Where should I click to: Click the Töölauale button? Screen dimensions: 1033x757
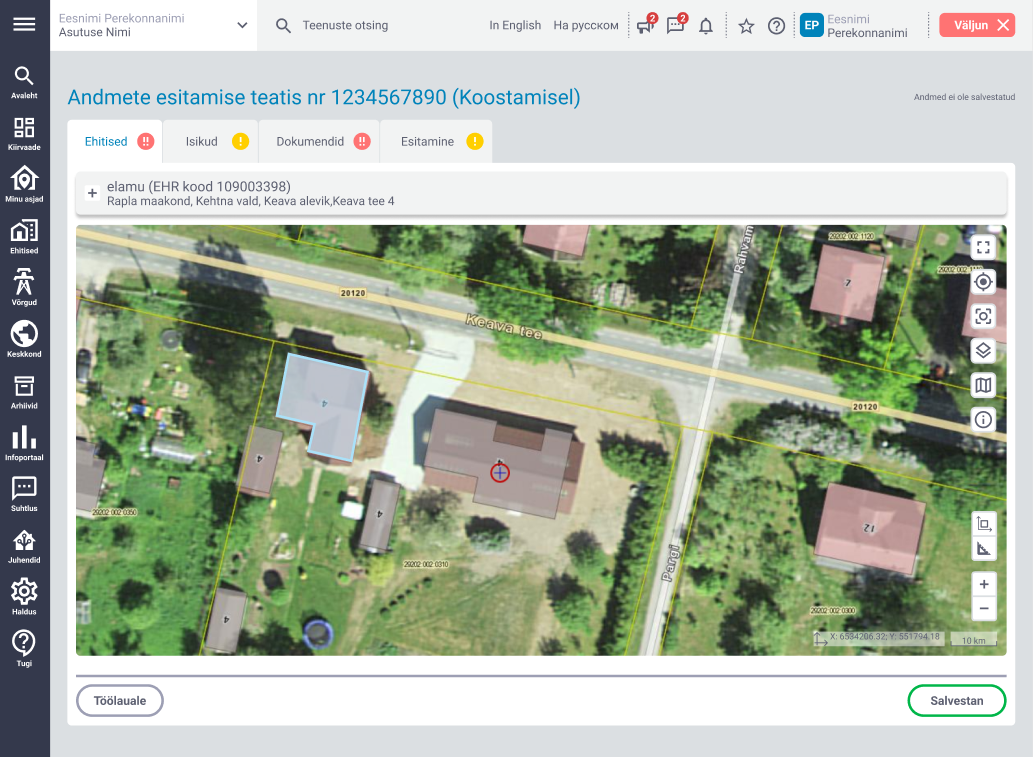[x=120, y=701]
